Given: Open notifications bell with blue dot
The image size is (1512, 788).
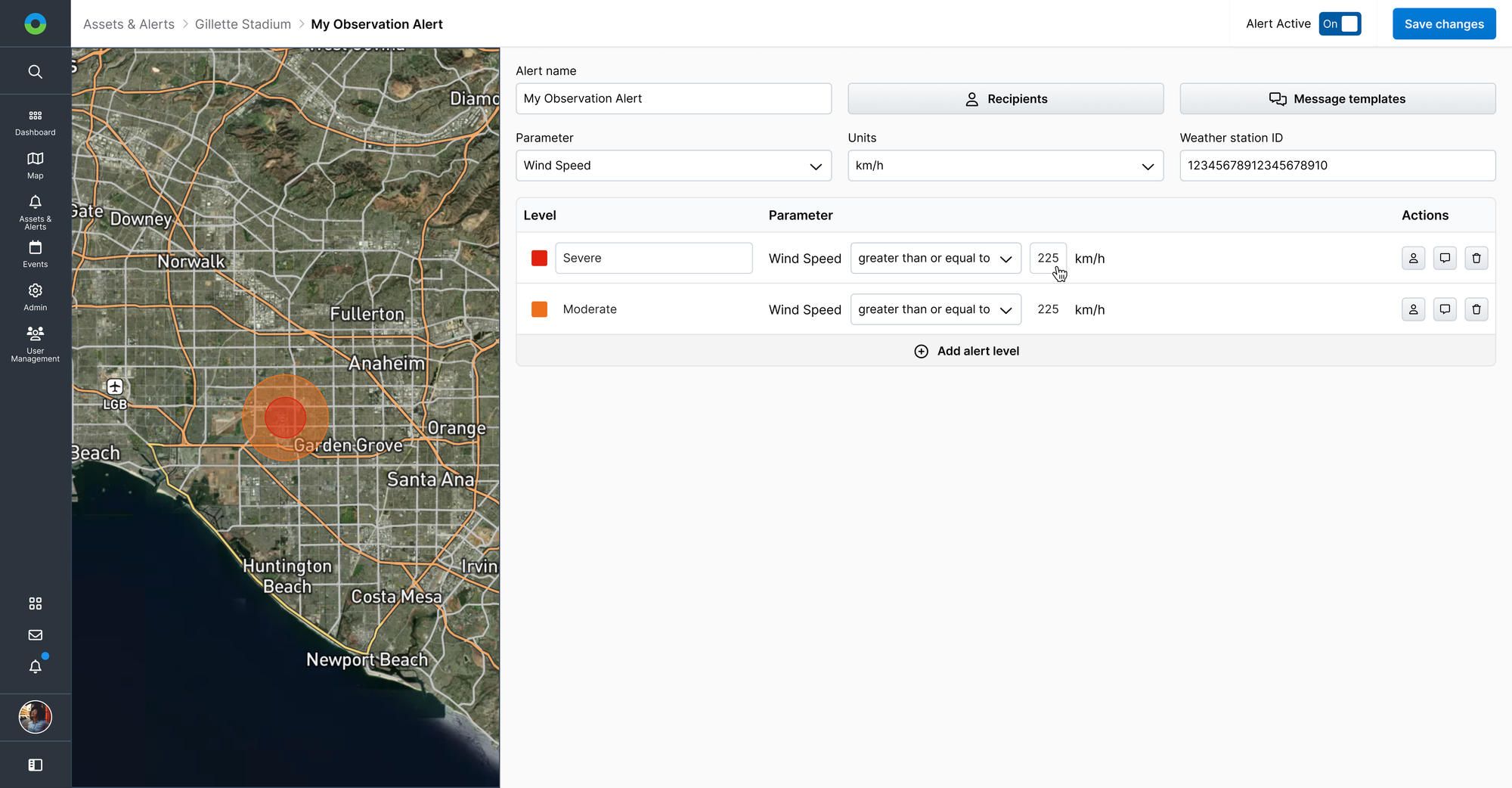Looking at the screenshot, I should (x=36, y=666).
